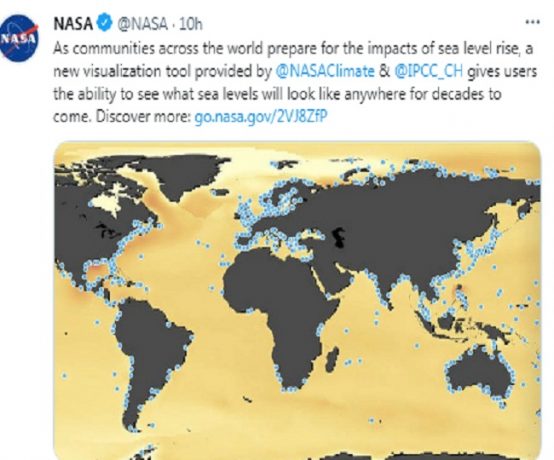
Task: Open the three-dot more options menu
Action: 532,22
